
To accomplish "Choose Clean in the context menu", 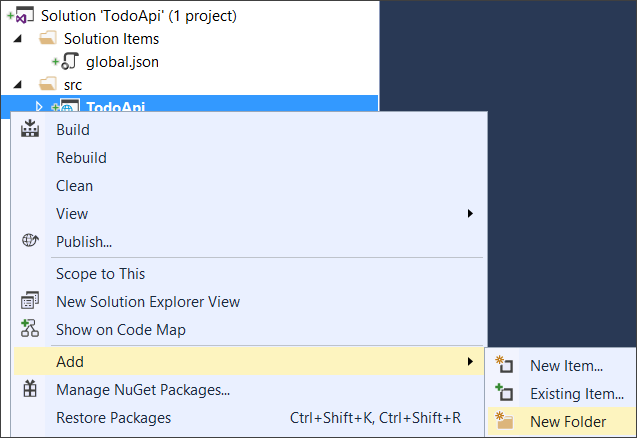I will coord(74,186).
